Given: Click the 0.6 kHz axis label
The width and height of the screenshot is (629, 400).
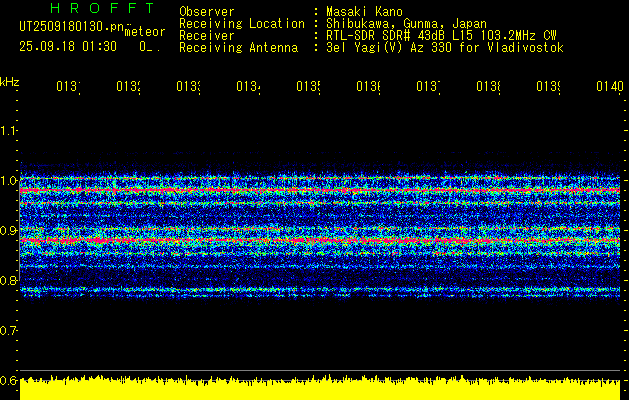Looking at the screenshot, I should pos(8,380).
